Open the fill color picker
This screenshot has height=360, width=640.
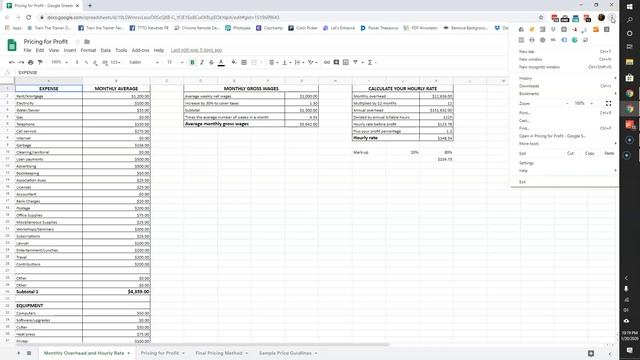[x=234, y=62]
